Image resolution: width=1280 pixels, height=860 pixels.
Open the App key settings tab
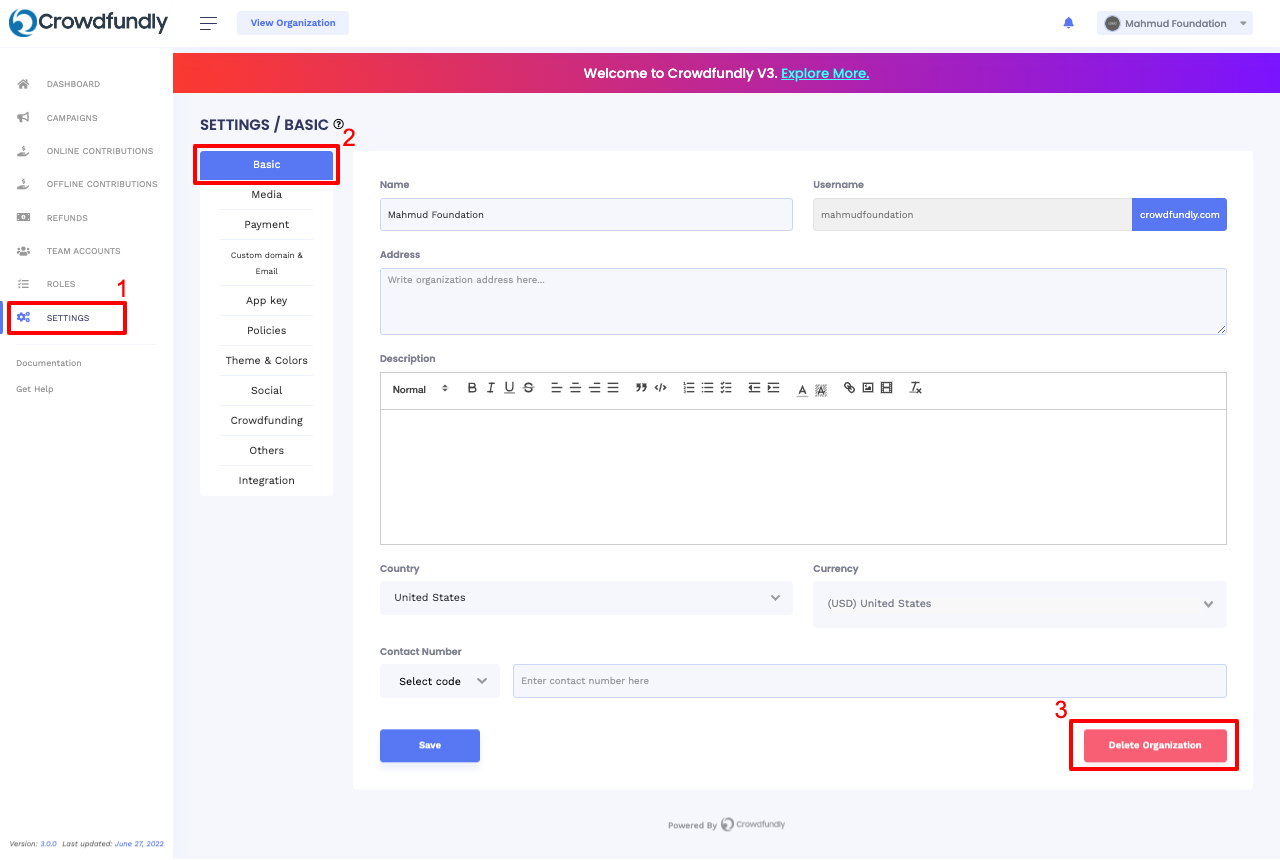point(266,301)
